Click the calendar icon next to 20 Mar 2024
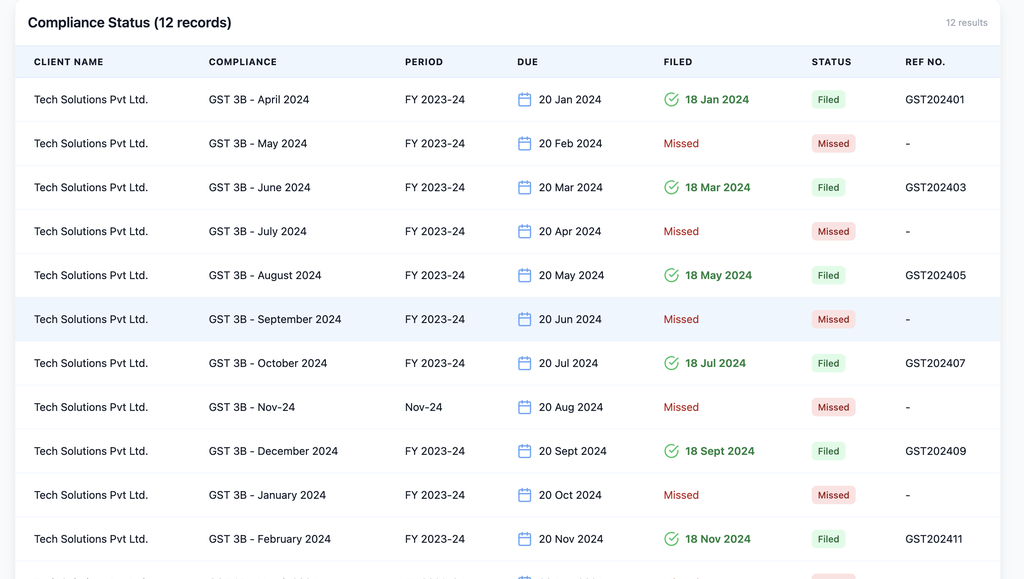Viewport: 1024px width, 579px height. [524, 188]
